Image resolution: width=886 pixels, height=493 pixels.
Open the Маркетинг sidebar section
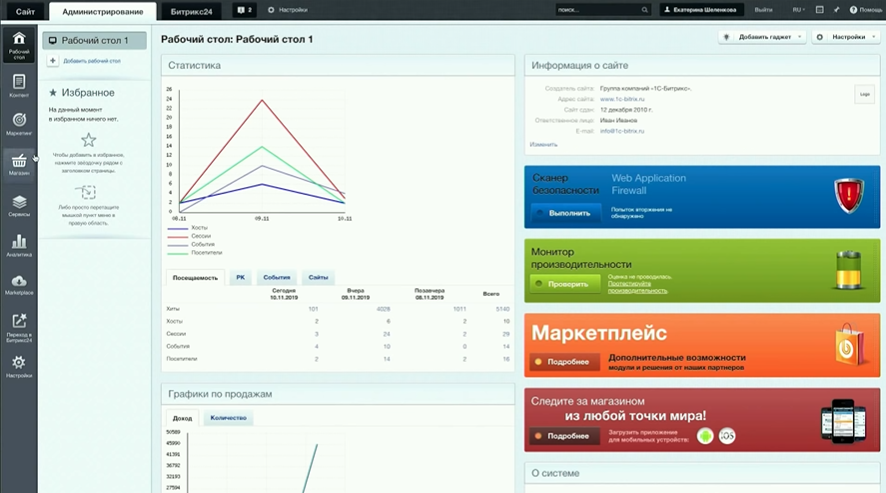tap(19, 124)
